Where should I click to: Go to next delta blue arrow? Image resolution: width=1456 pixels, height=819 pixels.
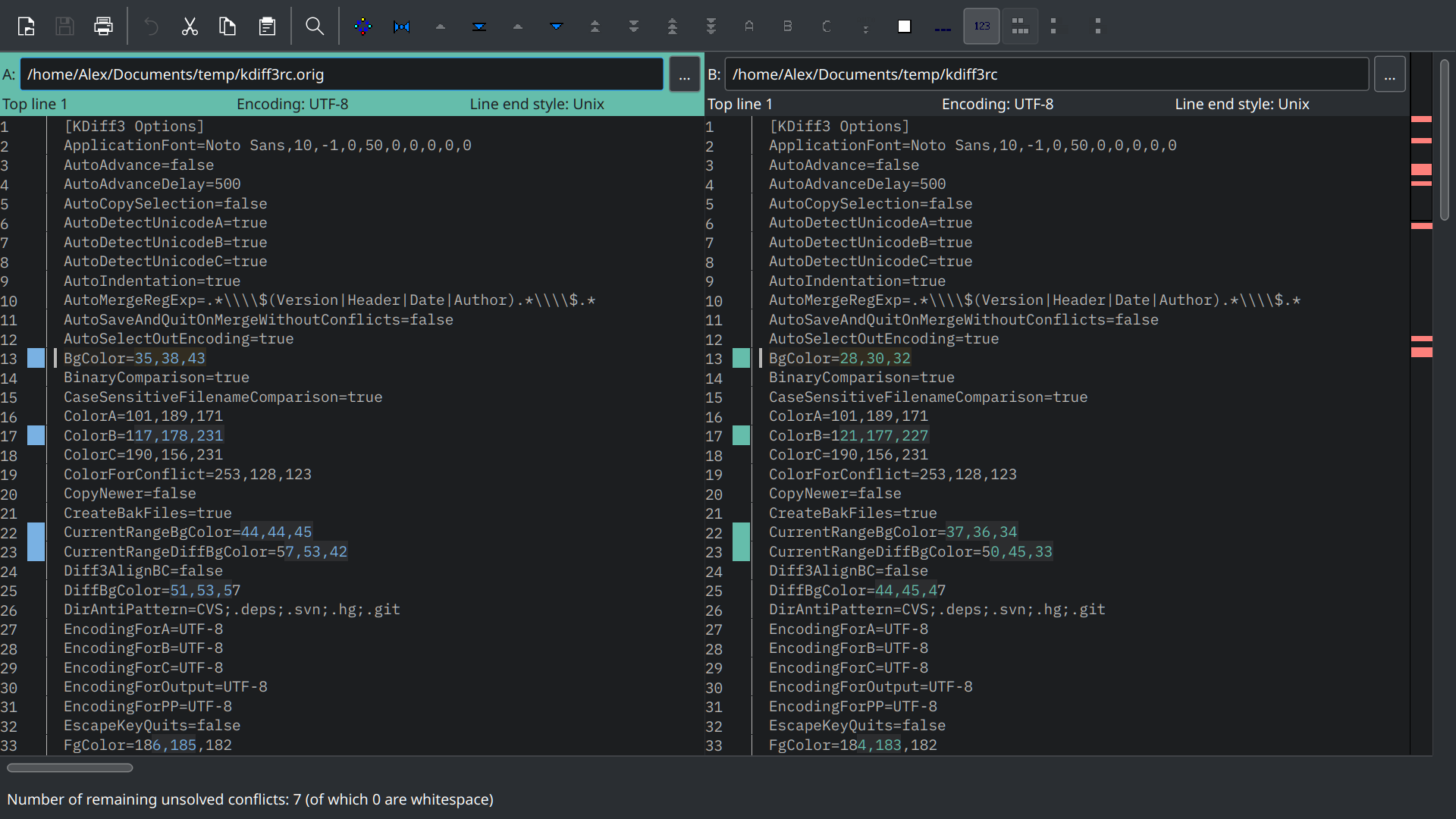tap(557, 27)
